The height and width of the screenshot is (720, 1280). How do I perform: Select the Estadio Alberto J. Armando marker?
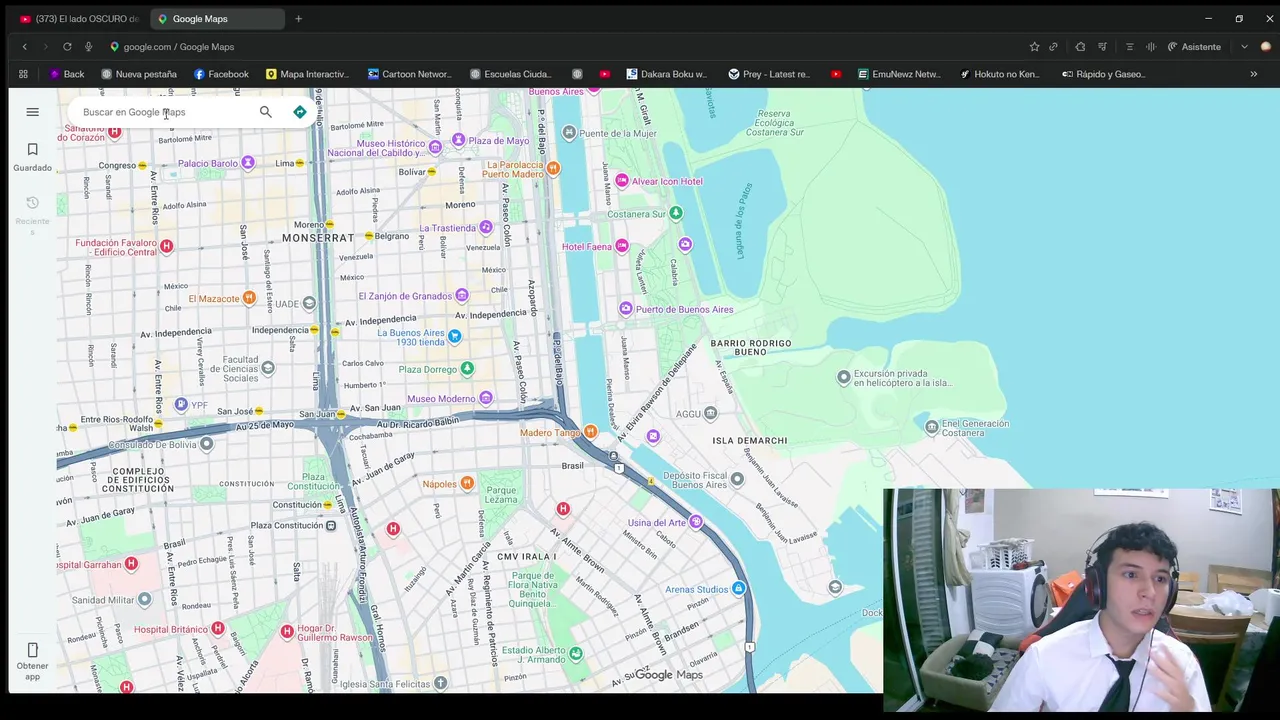[575, 654]
